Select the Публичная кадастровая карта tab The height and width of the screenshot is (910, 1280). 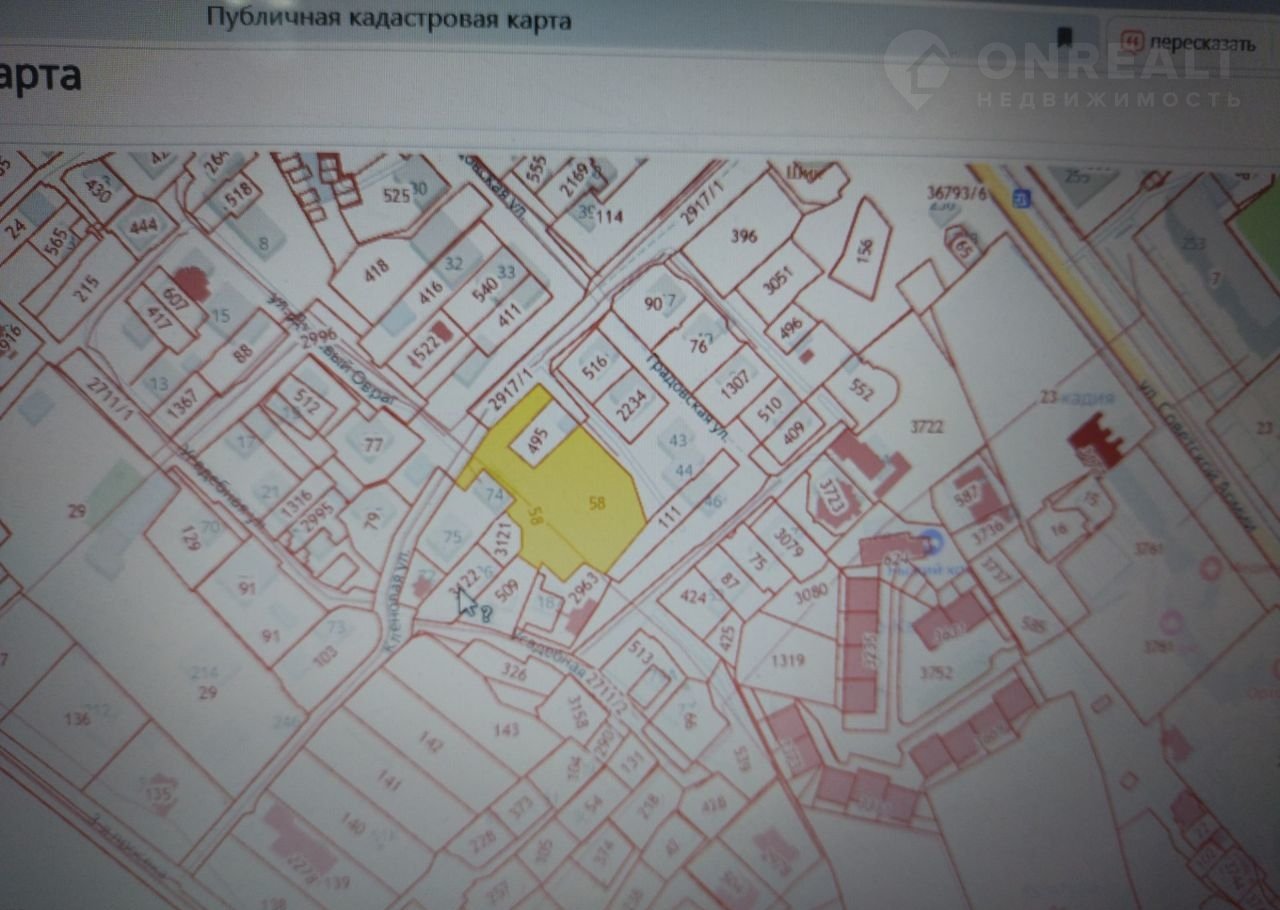(389, 18)
